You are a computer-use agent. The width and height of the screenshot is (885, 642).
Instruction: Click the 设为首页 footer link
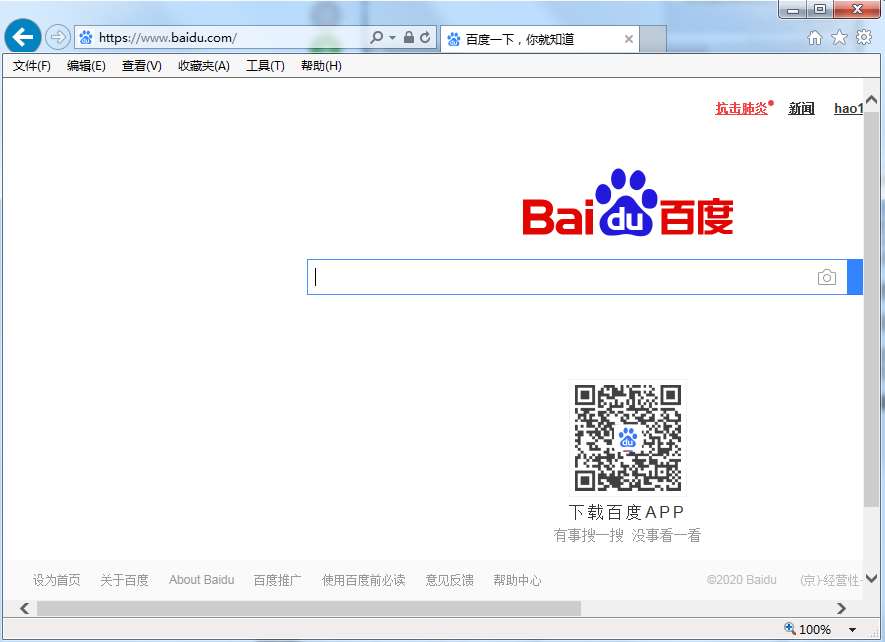click(56, 580)
